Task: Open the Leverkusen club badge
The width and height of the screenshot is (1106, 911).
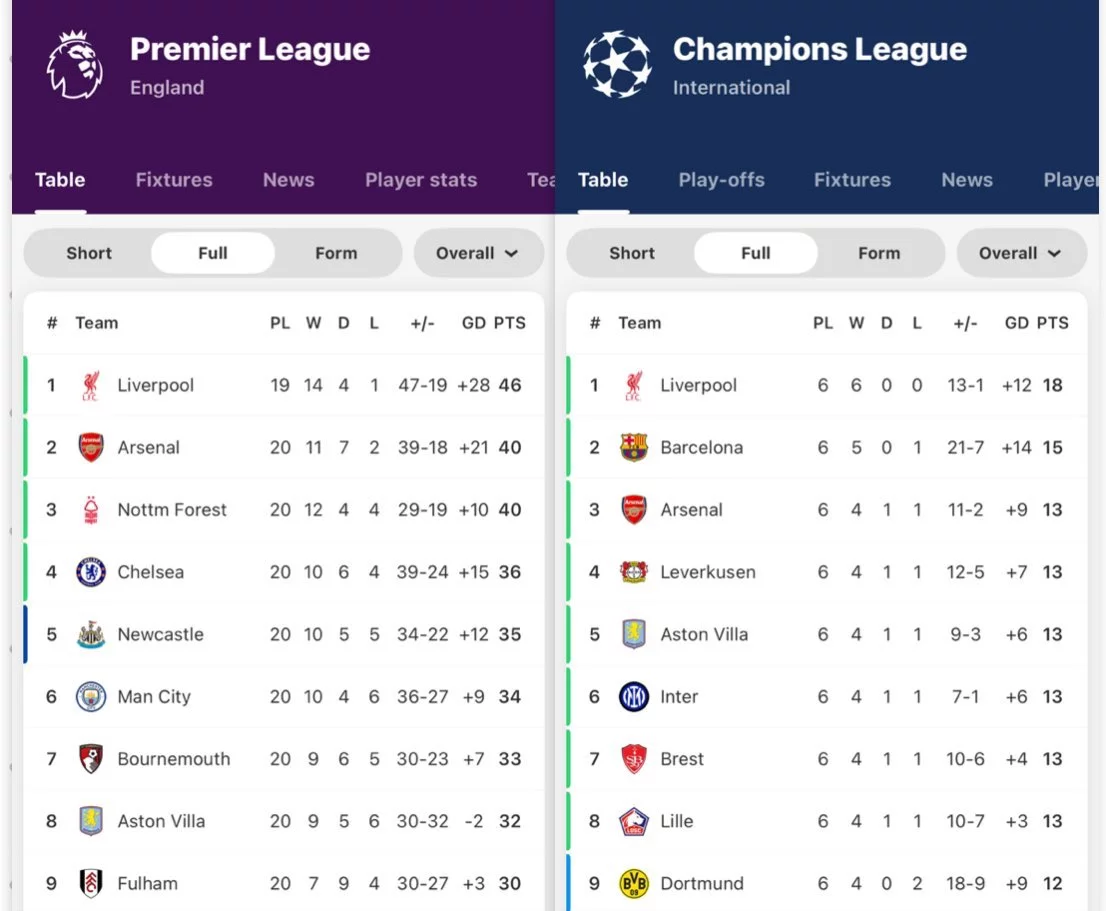Action: coord(633,572)
